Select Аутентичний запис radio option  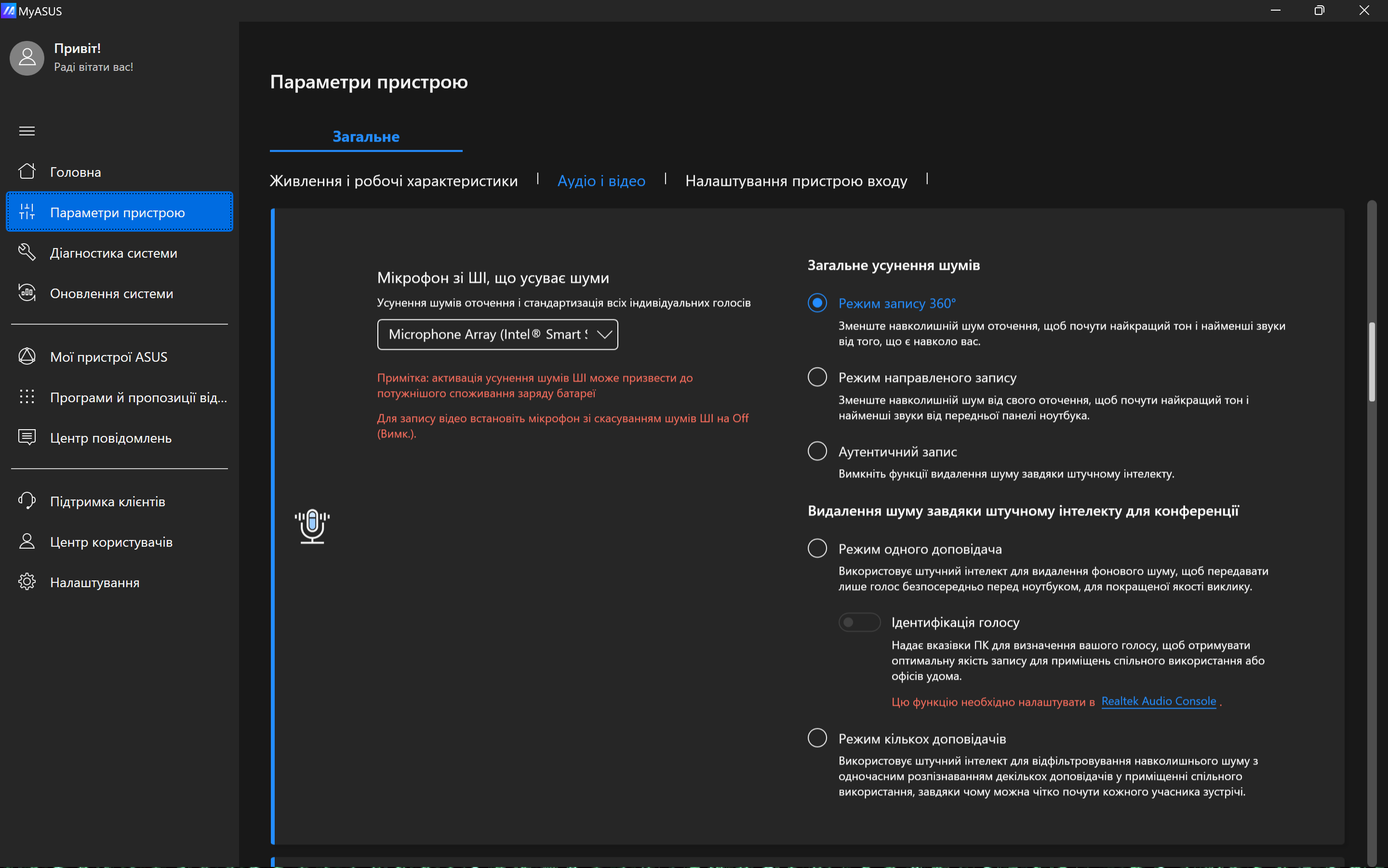(816, 451)
